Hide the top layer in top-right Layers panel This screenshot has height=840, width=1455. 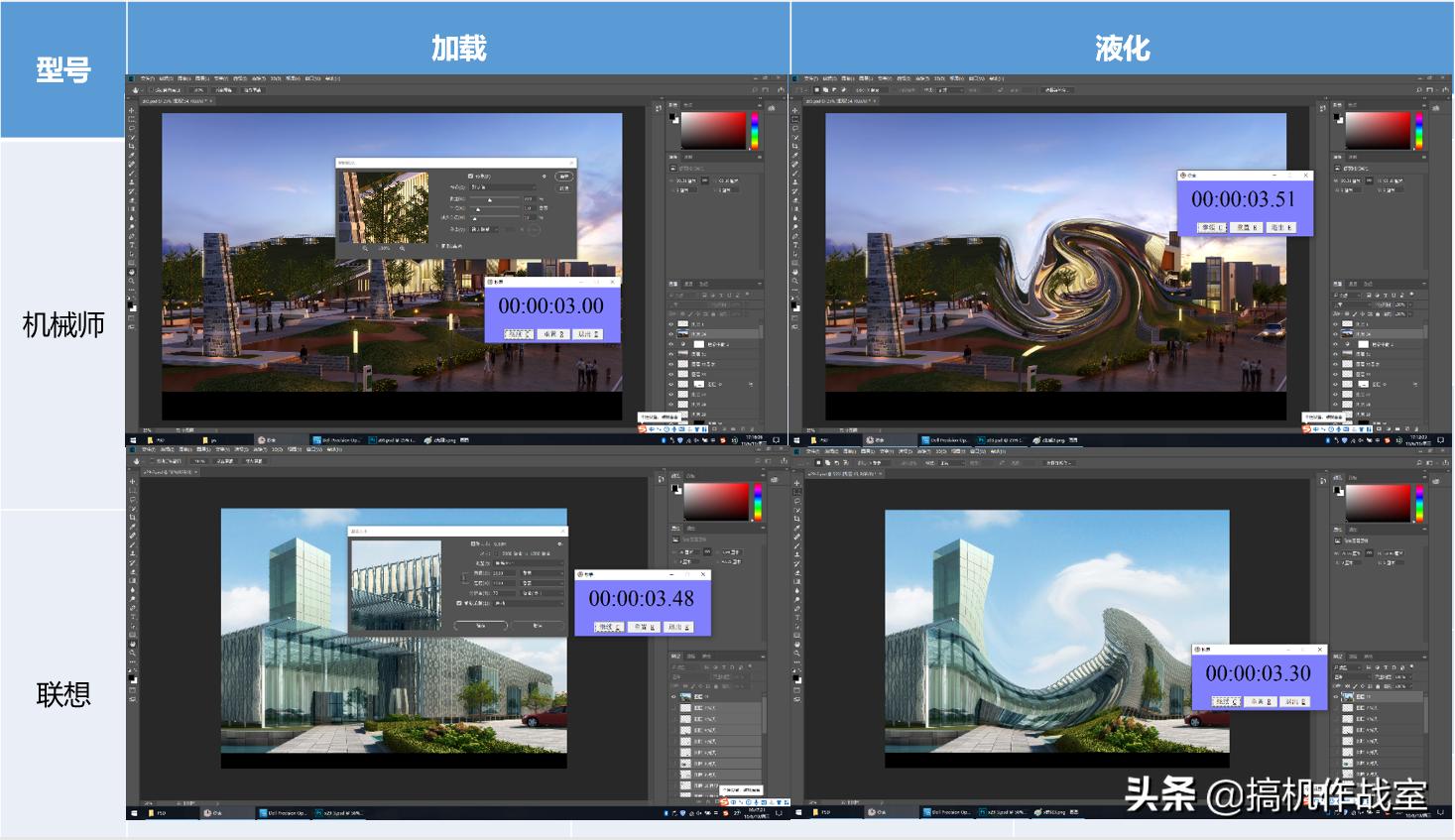(x=1336, y=324)
